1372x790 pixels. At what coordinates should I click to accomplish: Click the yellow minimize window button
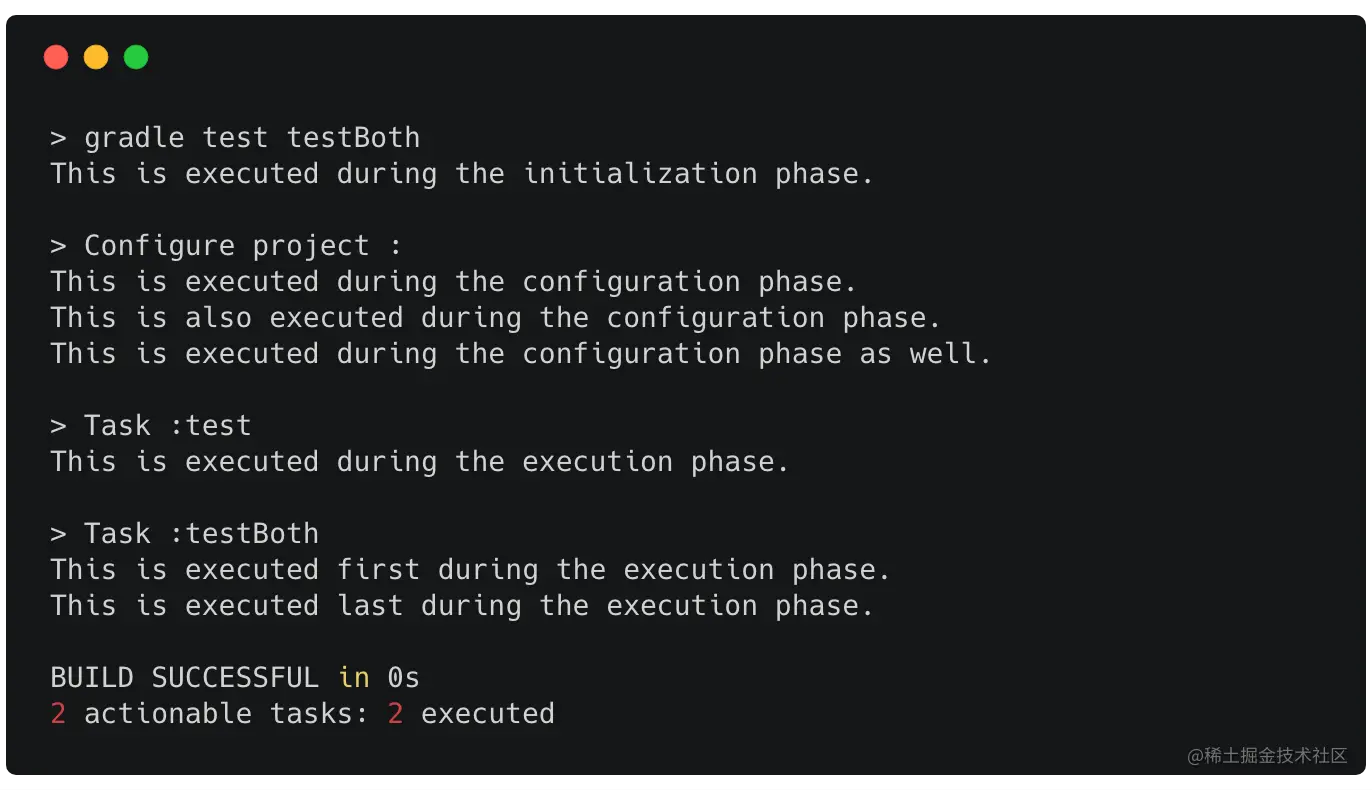pyautogui.click(x=96, y=58)
